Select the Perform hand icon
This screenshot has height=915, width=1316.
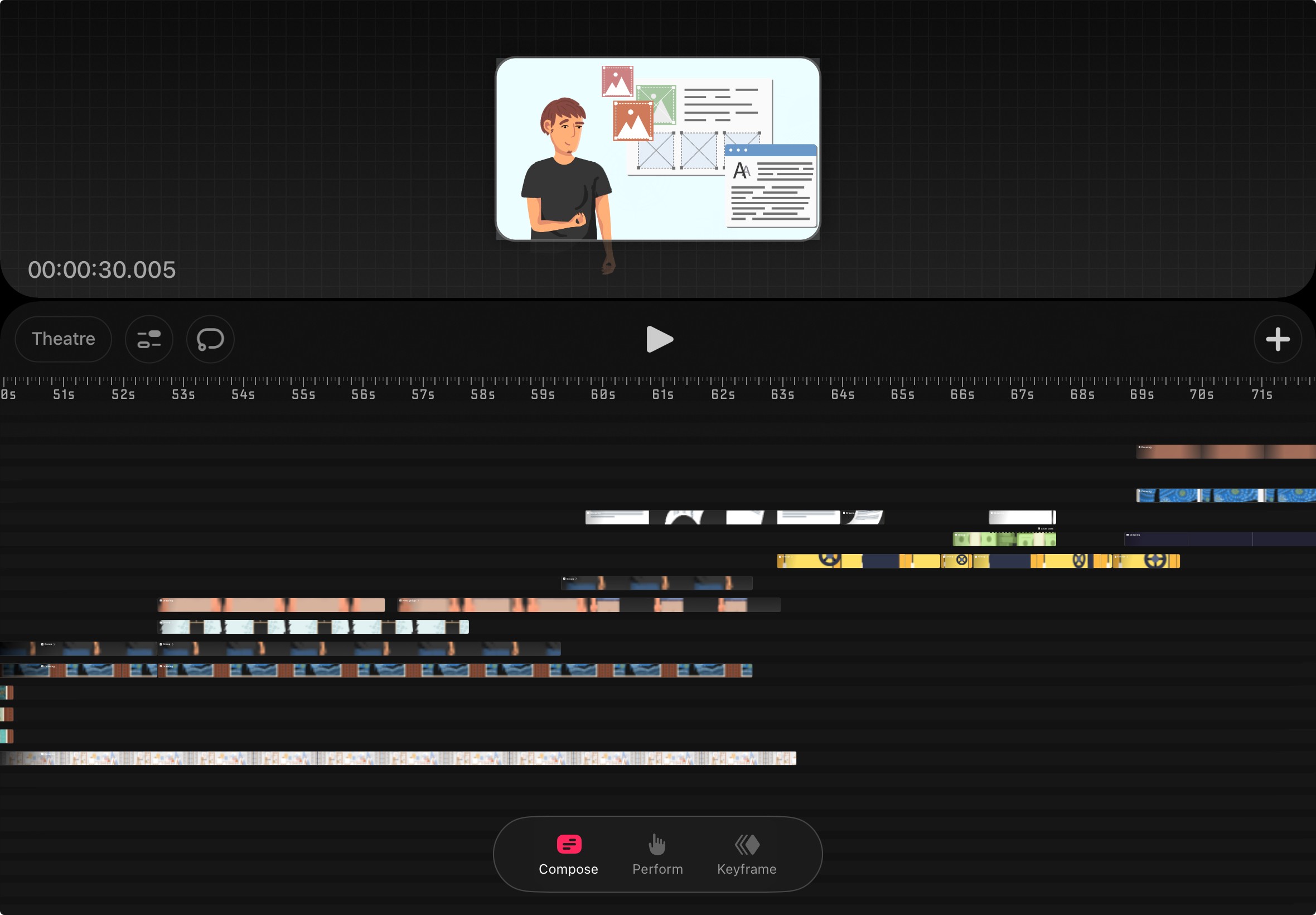point(657,844)
